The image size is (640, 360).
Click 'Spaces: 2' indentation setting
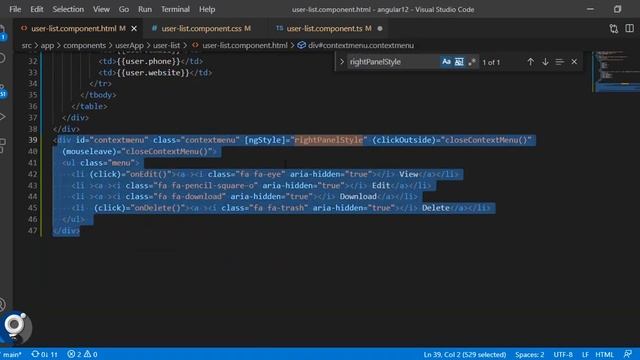(x=529, y=354)
